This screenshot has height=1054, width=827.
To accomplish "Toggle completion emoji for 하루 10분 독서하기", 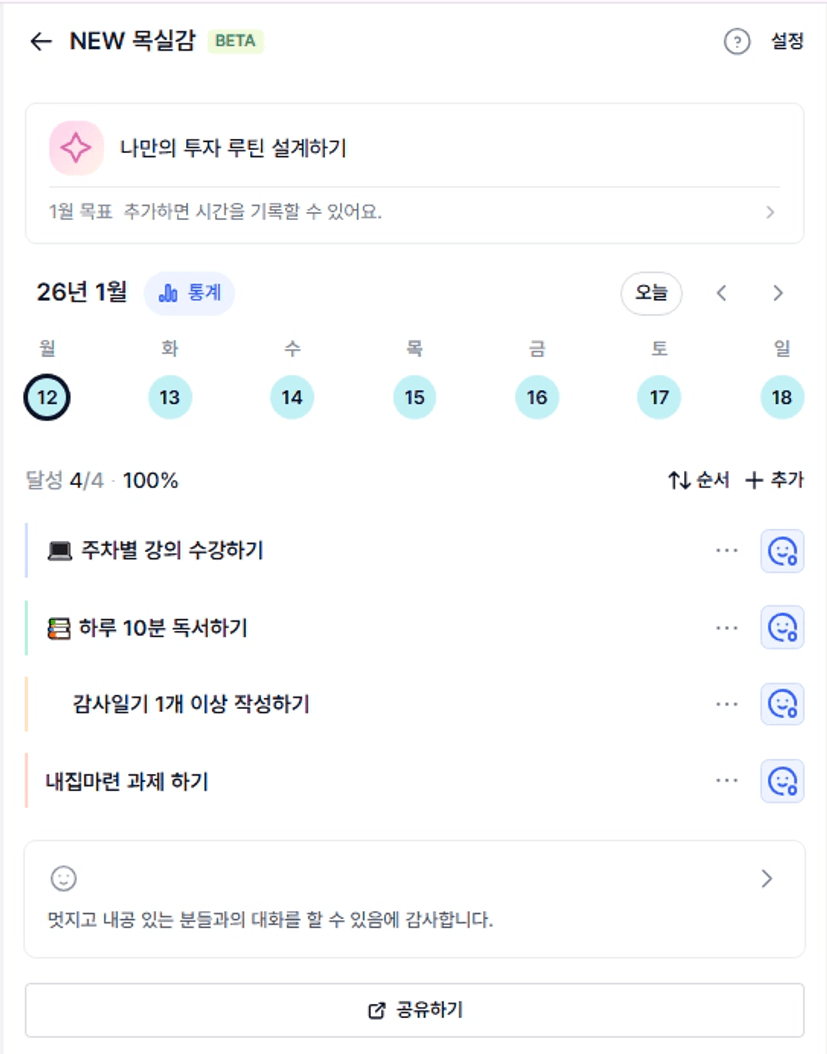I will tap(782, 628).
